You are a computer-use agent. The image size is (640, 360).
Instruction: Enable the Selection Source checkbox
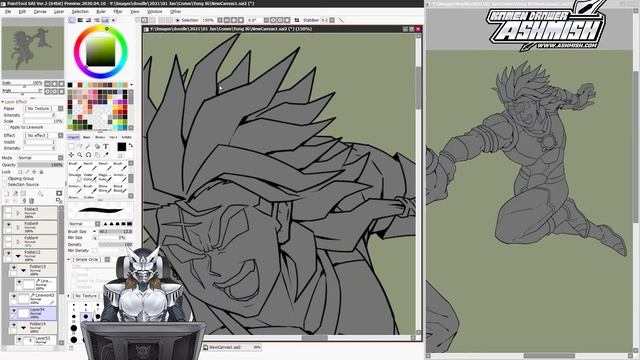(5, 184)
